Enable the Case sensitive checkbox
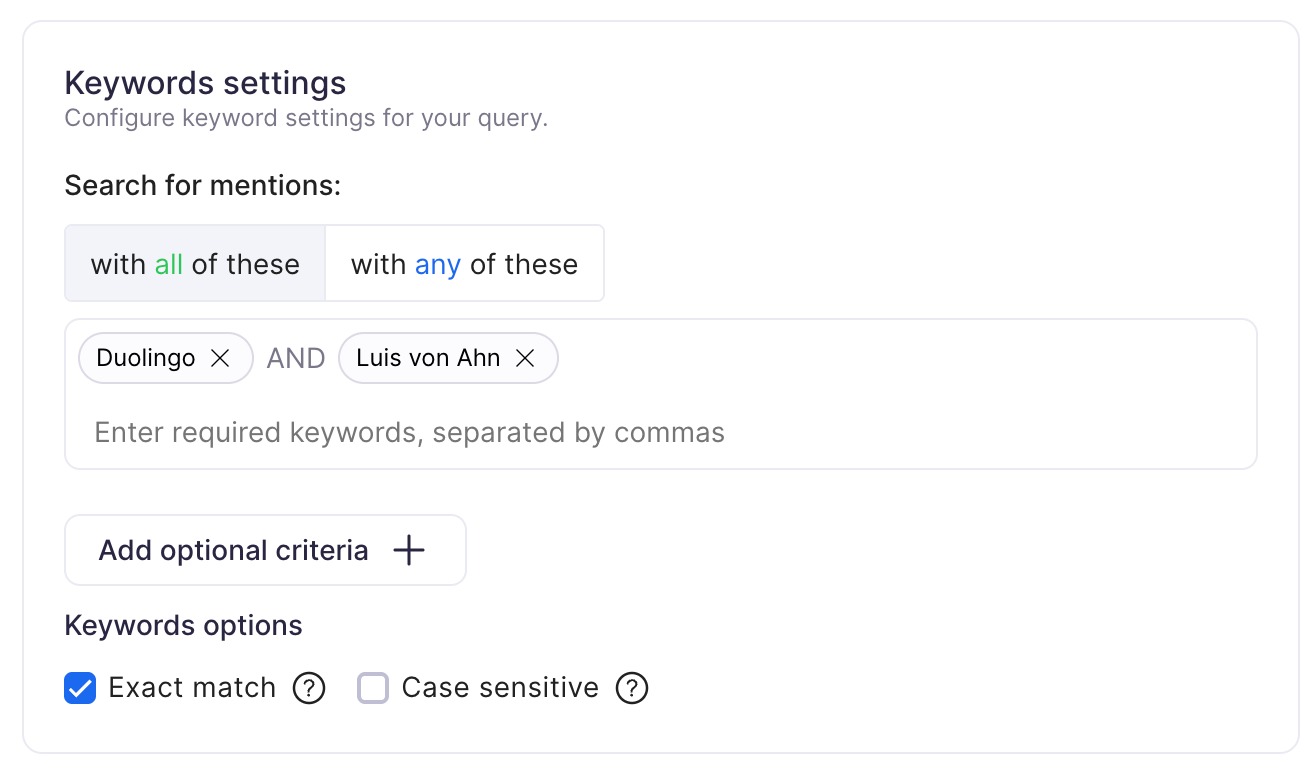Screen dimensions: 1316x774 [373, 687]
